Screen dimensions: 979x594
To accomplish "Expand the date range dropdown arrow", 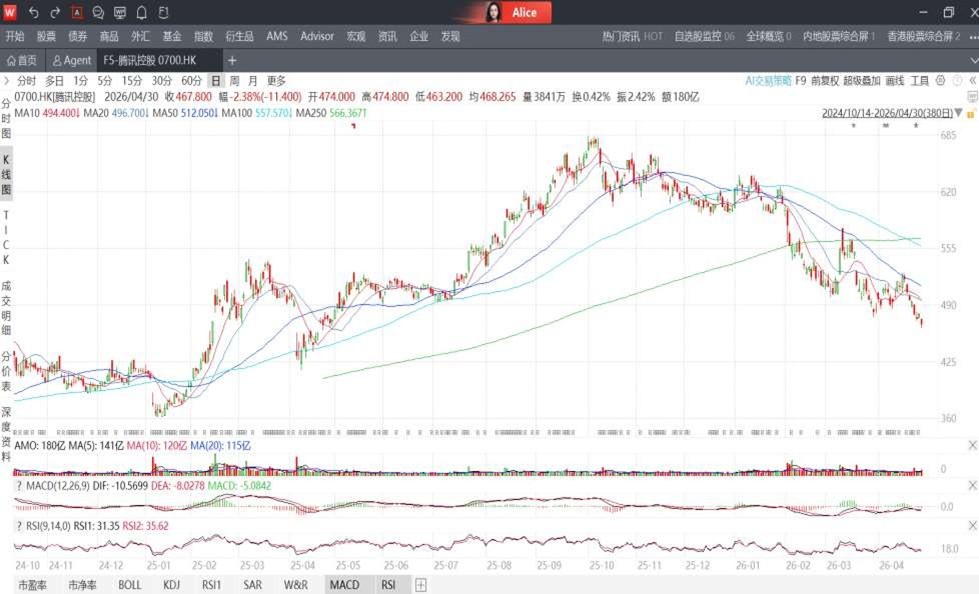I will 958,113.
